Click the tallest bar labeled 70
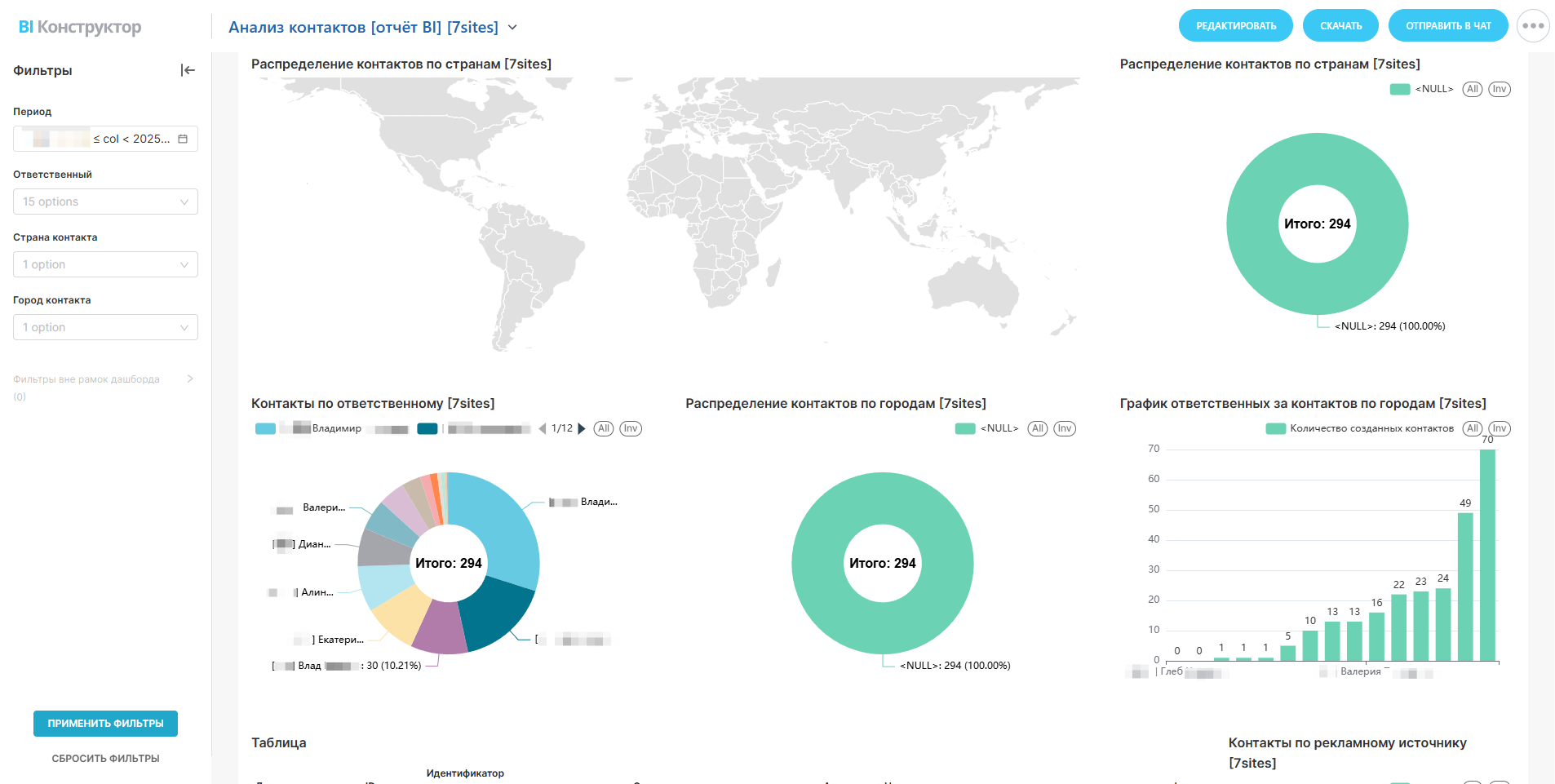 tap(1487, 555)
